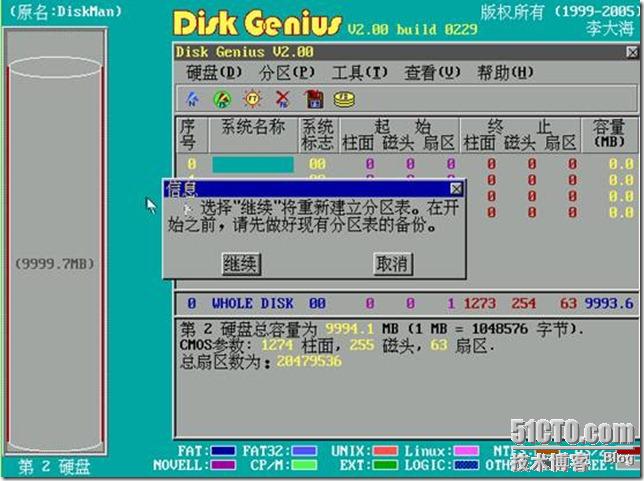
Task: Close the Disk Genius V2.00 window
Action: pos(632,52)
